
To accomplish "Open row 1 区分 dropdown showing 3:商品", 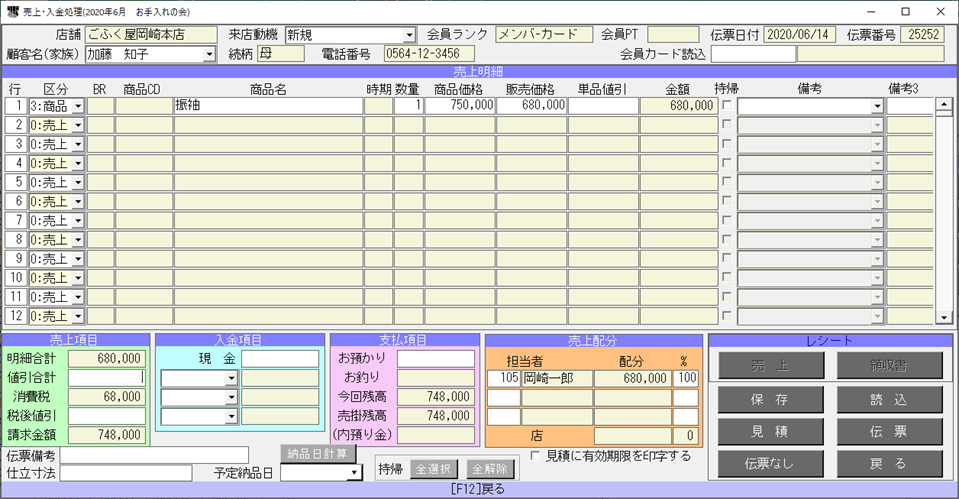I will pos(78,106).
